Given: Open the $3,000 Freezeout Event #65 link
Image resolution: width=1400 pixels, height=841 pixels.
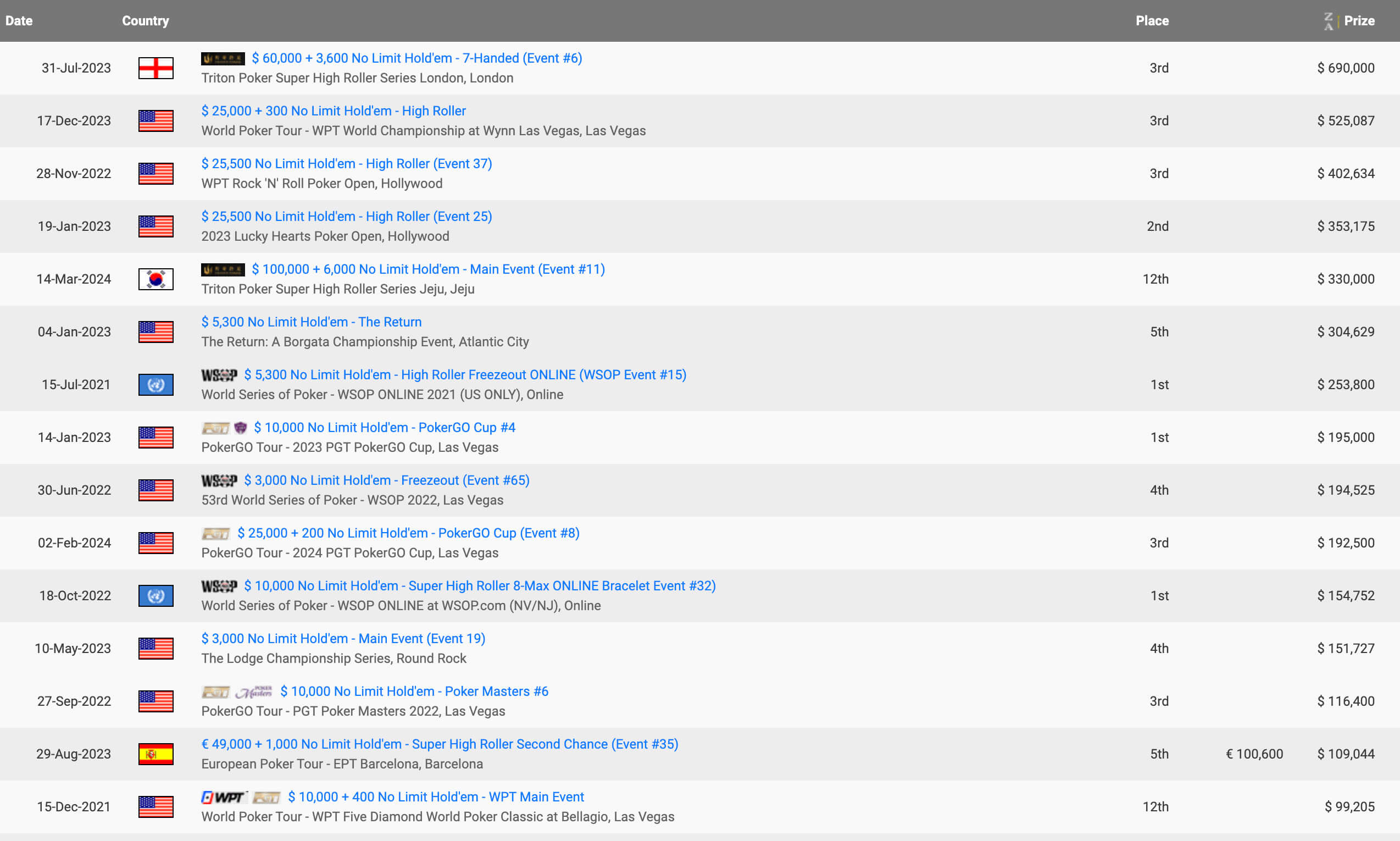Looking at the screenshot, I should tap(386, 480).
